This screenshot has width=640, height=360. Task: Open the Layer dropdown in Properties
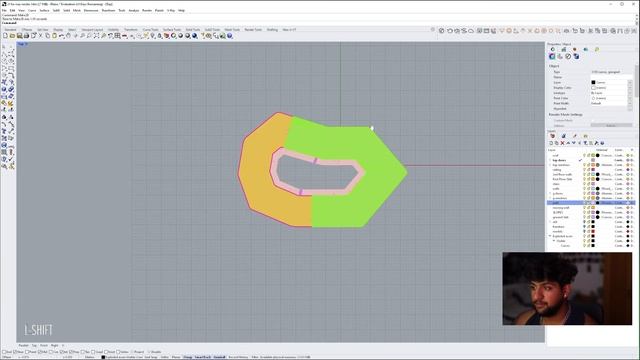click(x=612, y=82)
